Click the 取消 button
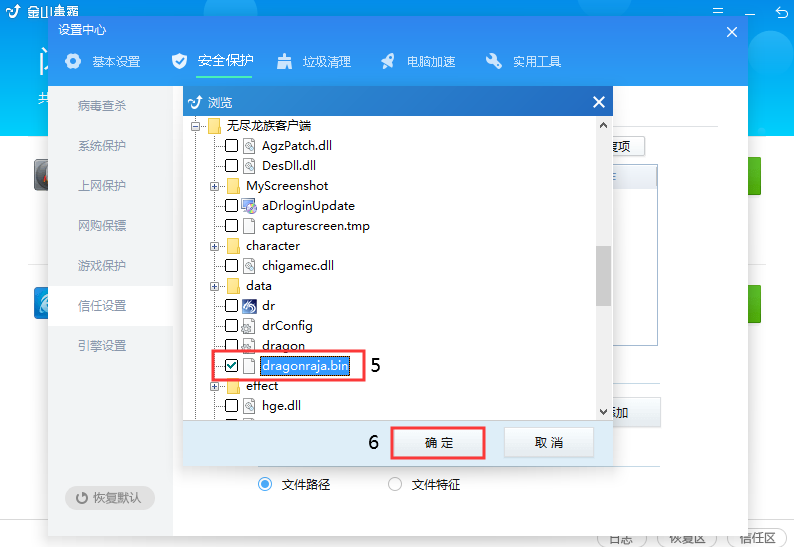Screen dimensions: 794x547 pyautogui.click(x=548, y=443)
